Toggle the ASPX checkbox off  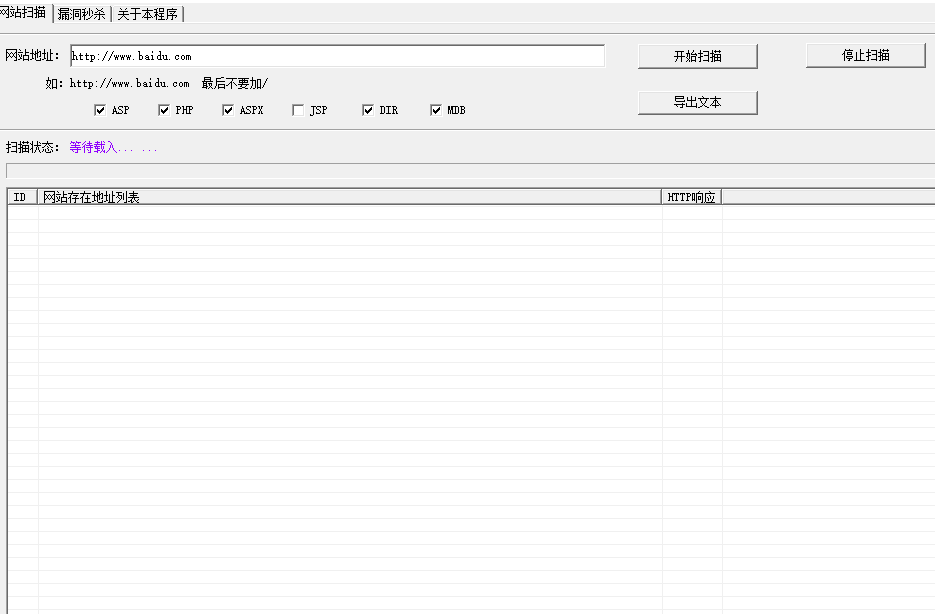click(x=228, y=110)
